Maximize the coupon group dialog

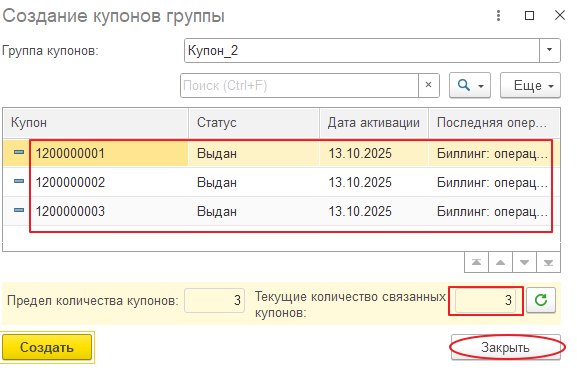pos(529,15)
